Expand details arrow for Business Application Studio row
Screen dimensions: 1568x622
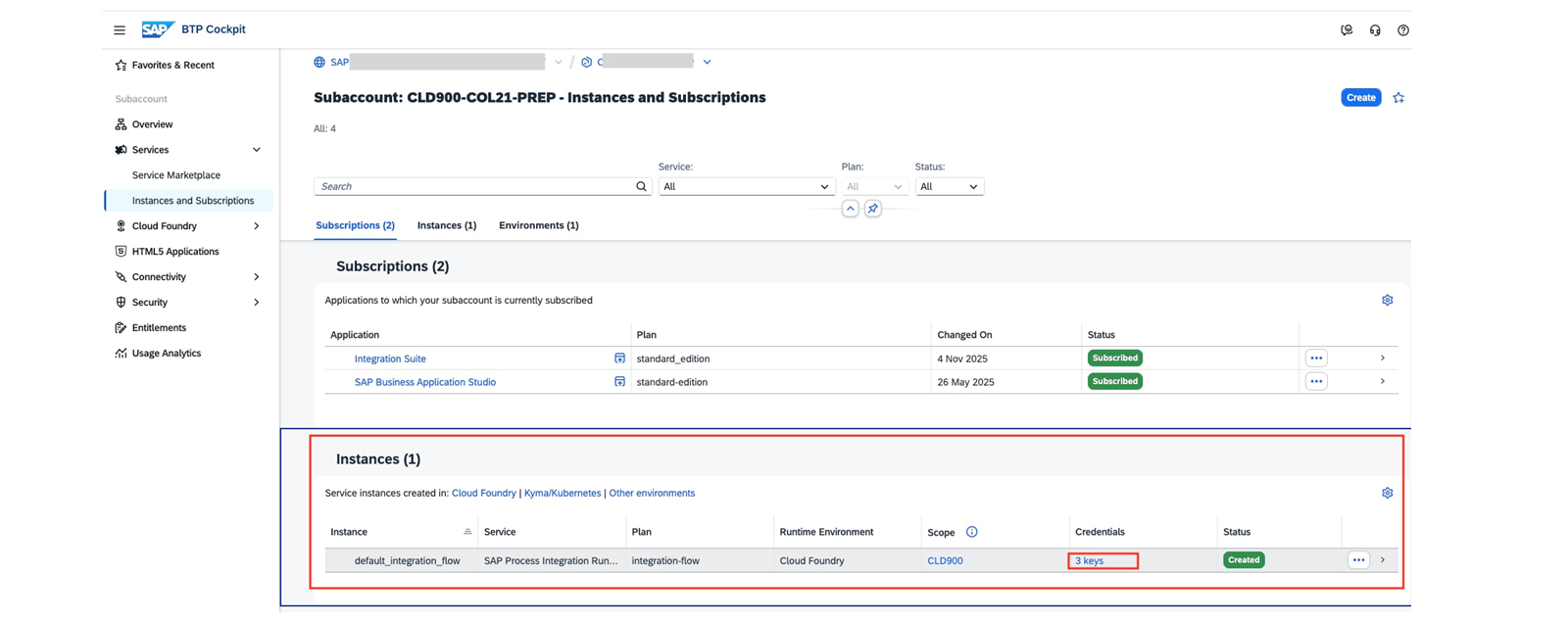tap(1383, 382)
